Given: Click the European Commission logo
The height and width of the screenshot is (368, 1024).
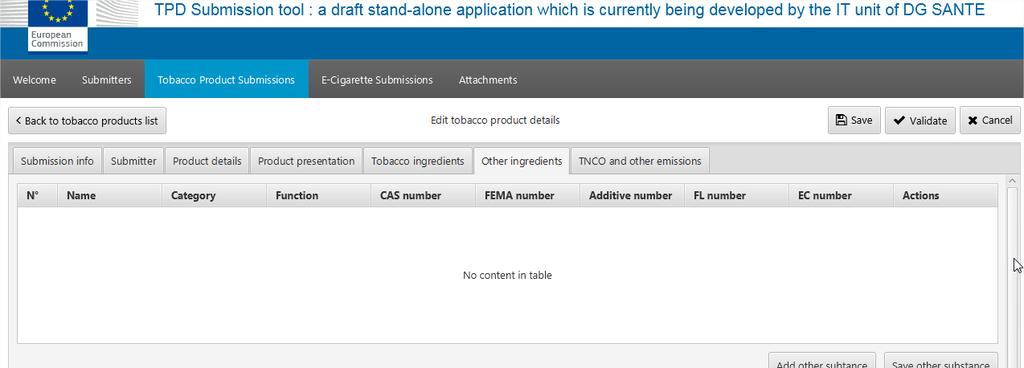Looking at the screenshot, I should [x=58, y=25].
